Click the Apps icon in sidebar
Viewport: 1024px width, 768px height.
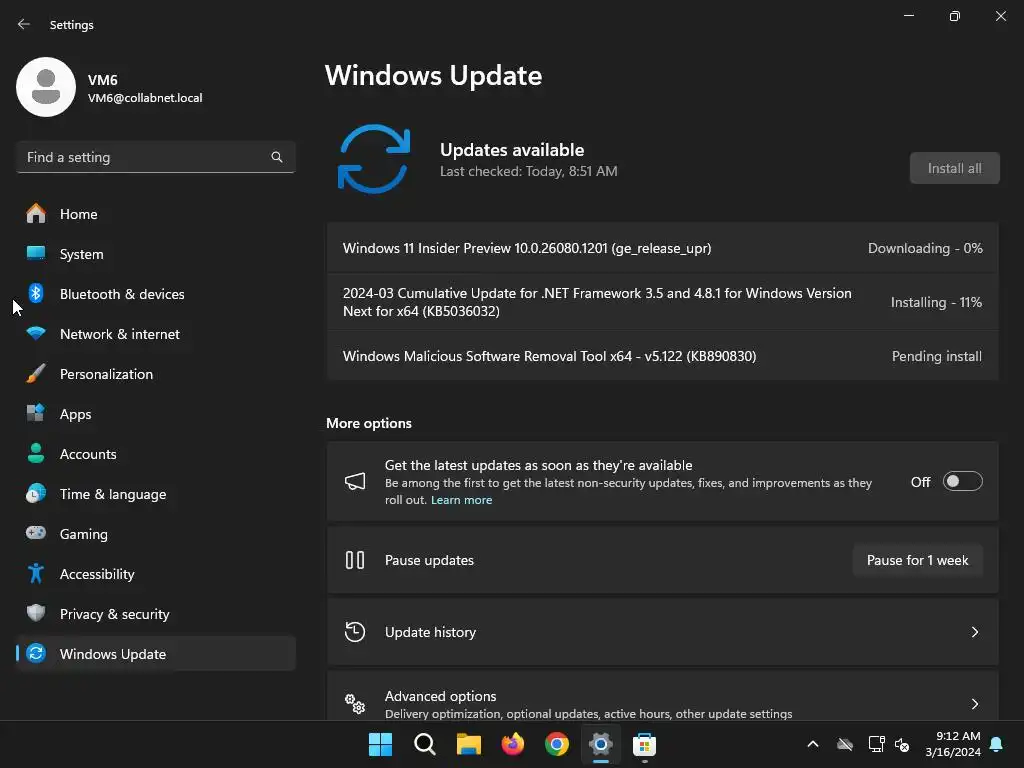tap(36, 413)
